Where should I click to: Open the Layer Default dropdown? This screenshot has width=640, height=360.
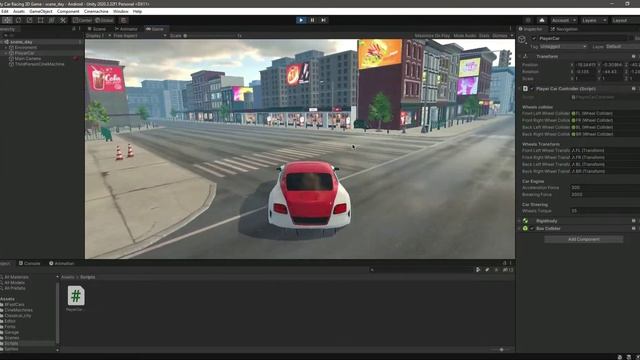[x=622, y=47]
